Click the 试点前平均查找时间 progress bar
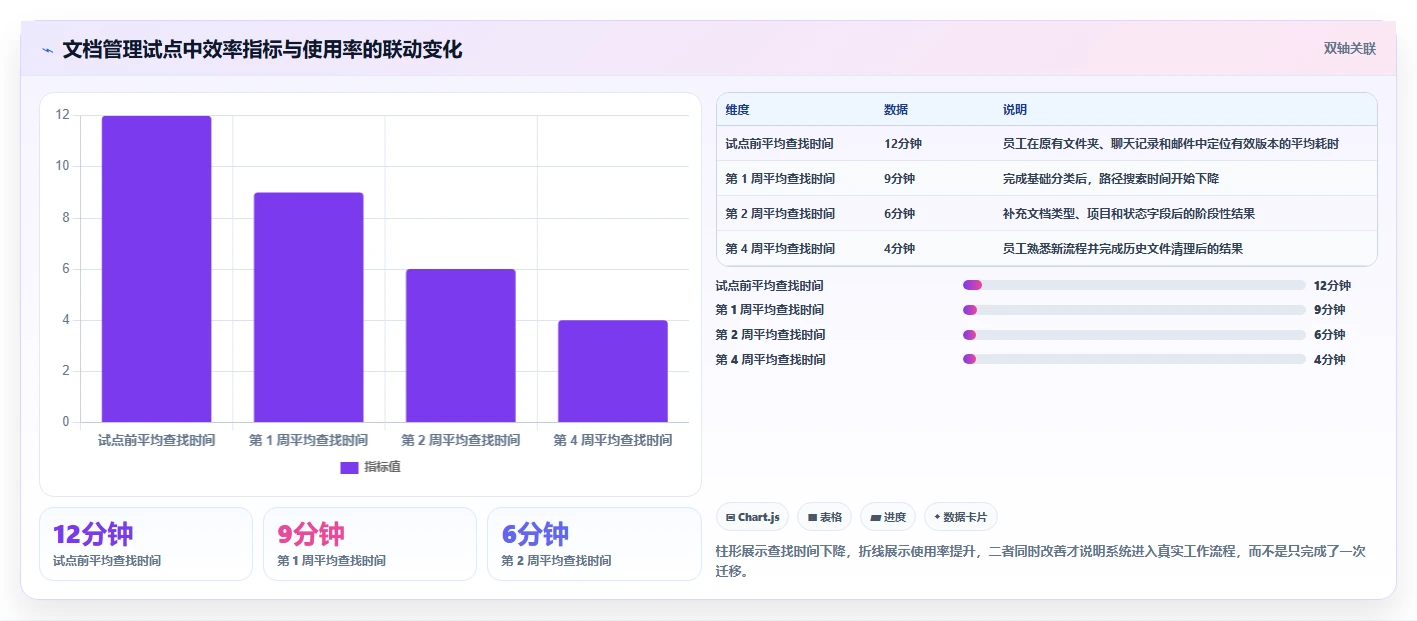Viewport: 1417px width, 621px height. click(1134, 285)
